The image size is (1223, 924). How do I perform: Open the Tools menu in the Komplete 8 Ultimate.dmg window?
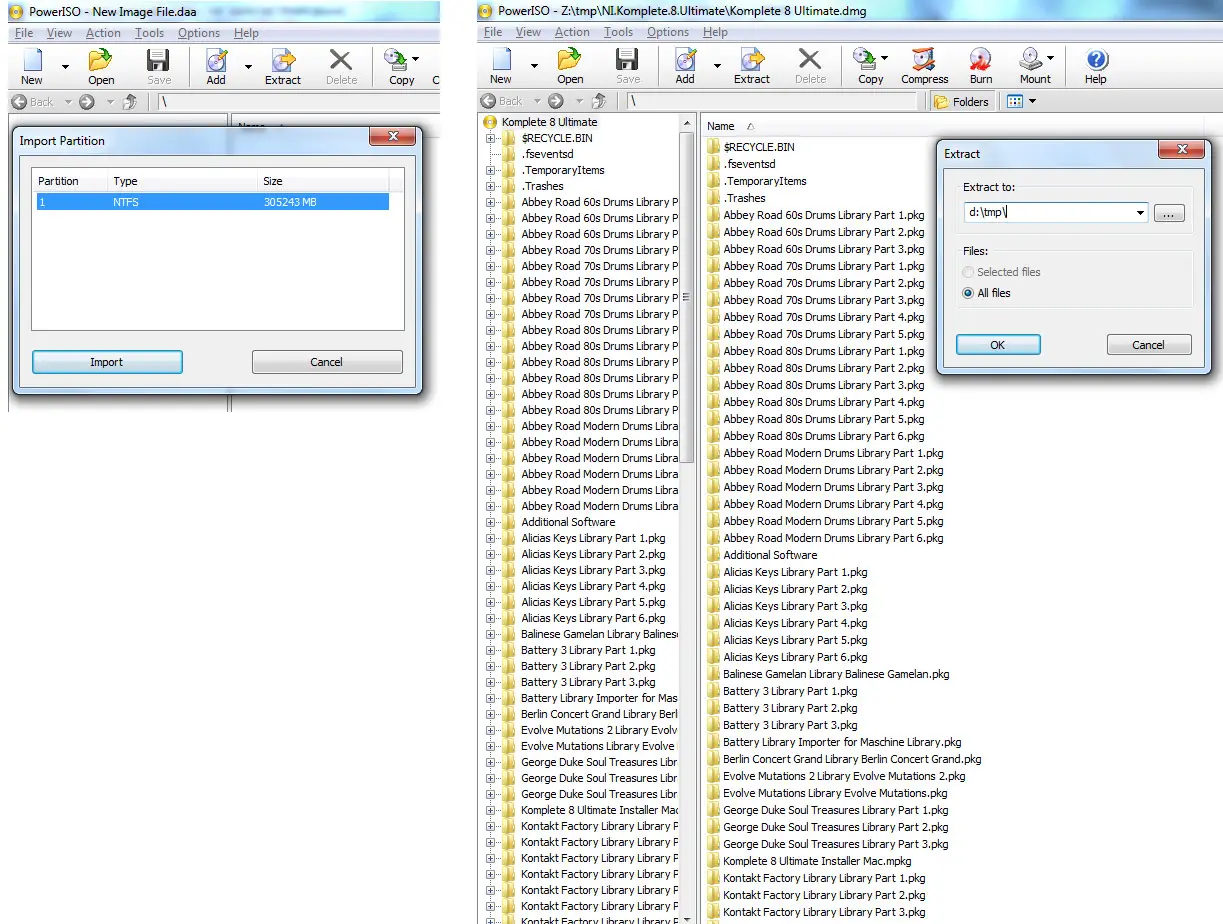tap(619, 32)
